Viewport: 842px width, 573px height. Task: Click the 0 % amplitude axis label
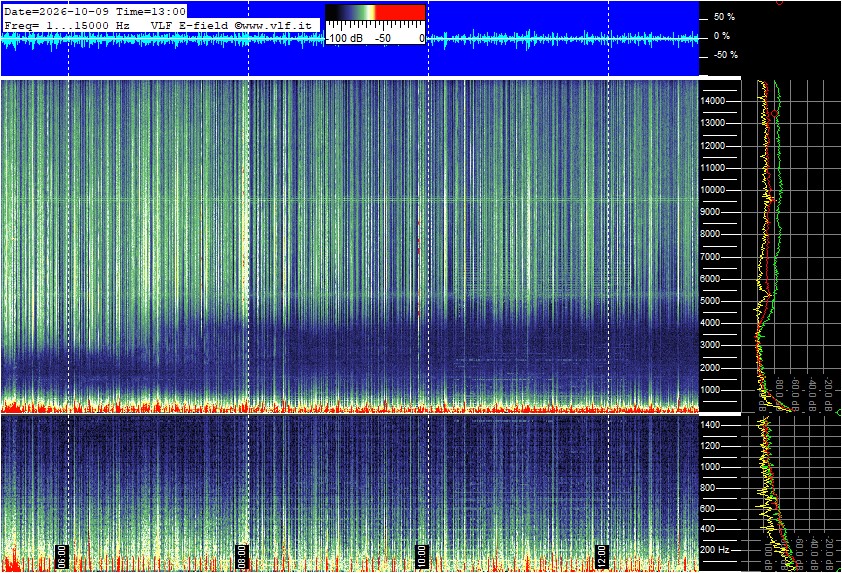(x=722, y=36)
